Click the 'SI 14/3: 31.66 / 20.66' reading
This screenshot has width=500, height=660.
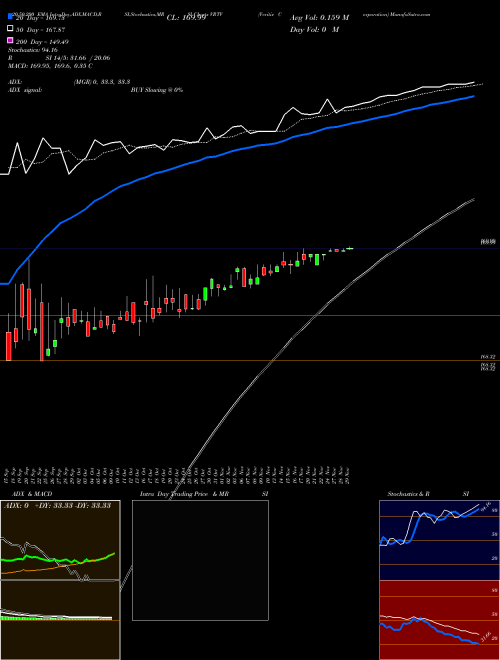(x=78, y=58)
